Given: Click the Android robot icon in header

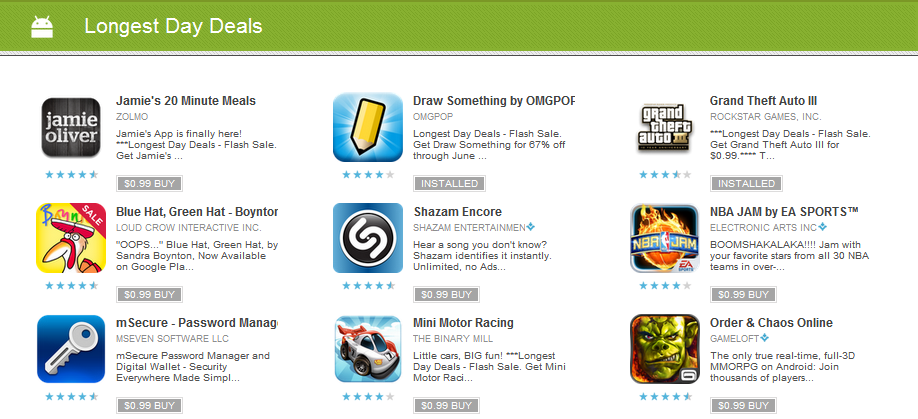Looking at the screenshot, I should (42, 27).
